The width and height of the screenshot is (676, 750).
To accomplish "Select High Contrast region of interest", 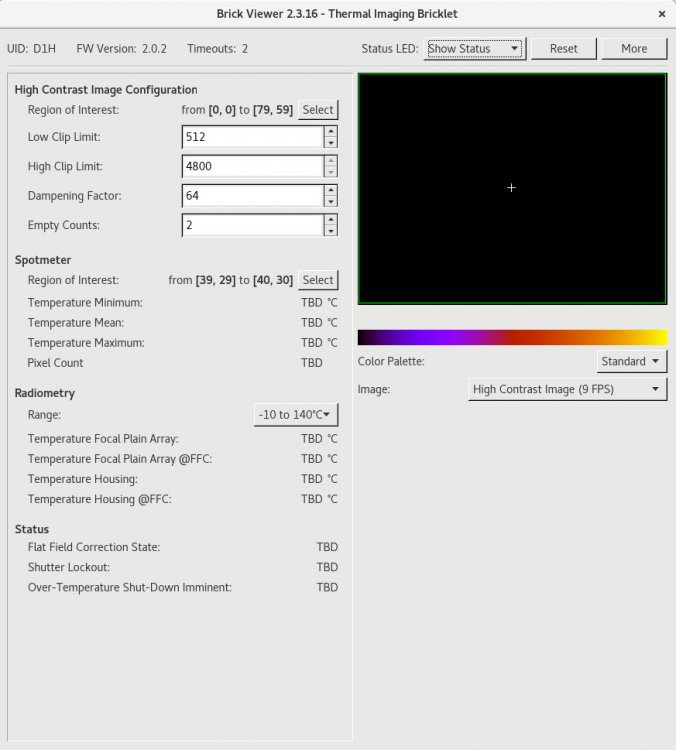I will tap(318, 110).
